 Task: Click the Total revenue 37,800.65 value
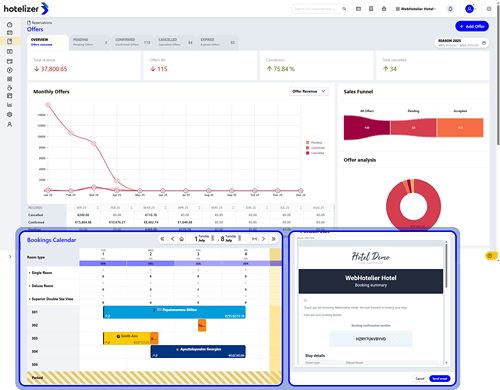[50, 69]
